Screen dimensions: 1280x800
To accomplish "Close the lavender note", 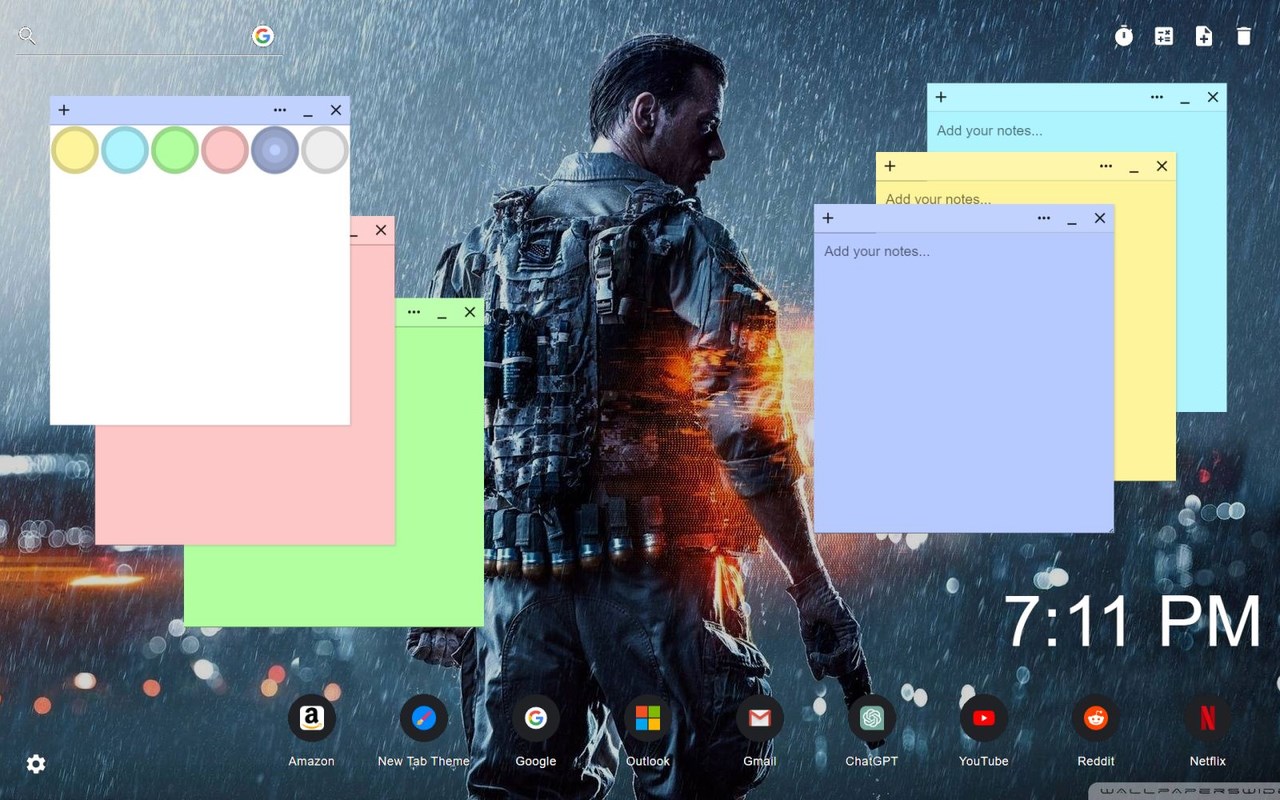I will coord(1100,218).
